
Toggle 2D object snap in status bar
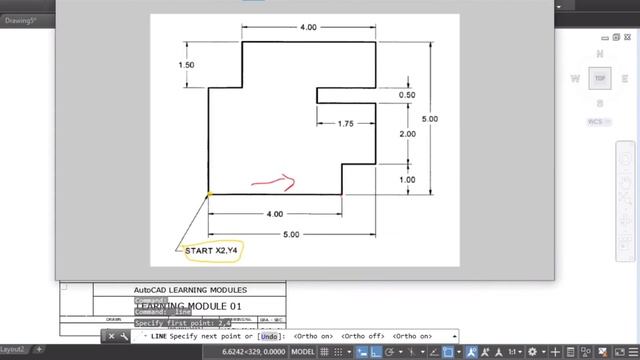(448, 352)
